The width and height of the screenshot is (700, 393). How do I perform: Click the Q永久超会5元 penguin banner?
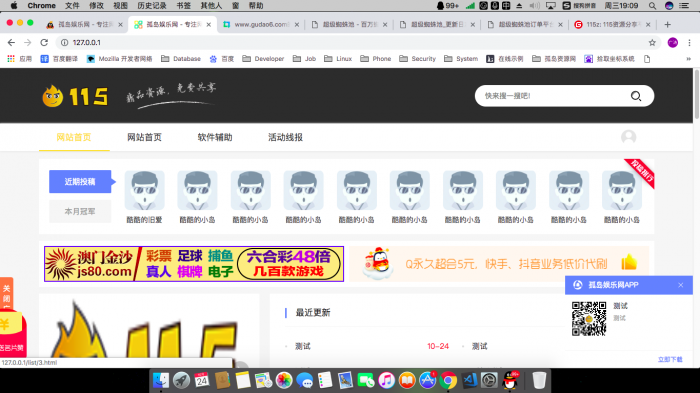click(499, 263)
